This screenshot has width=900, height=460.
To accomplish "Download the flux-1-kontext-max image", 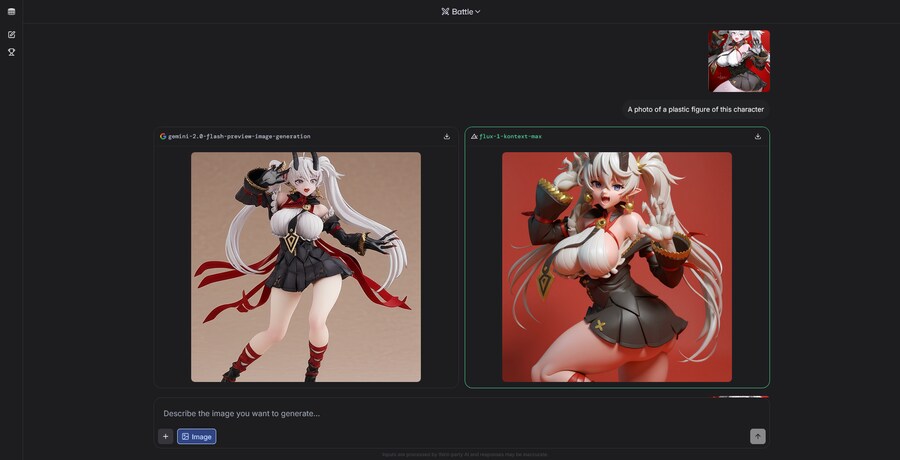I will pos(758,137).
